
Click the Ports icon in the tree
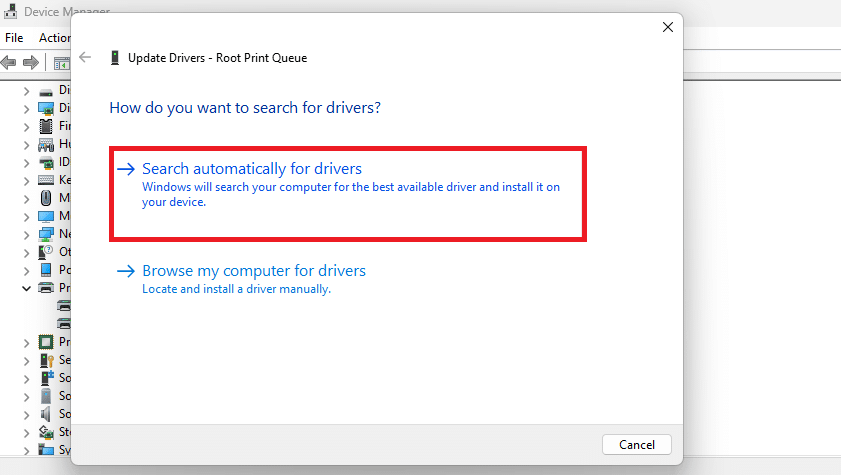click(46, 270)
